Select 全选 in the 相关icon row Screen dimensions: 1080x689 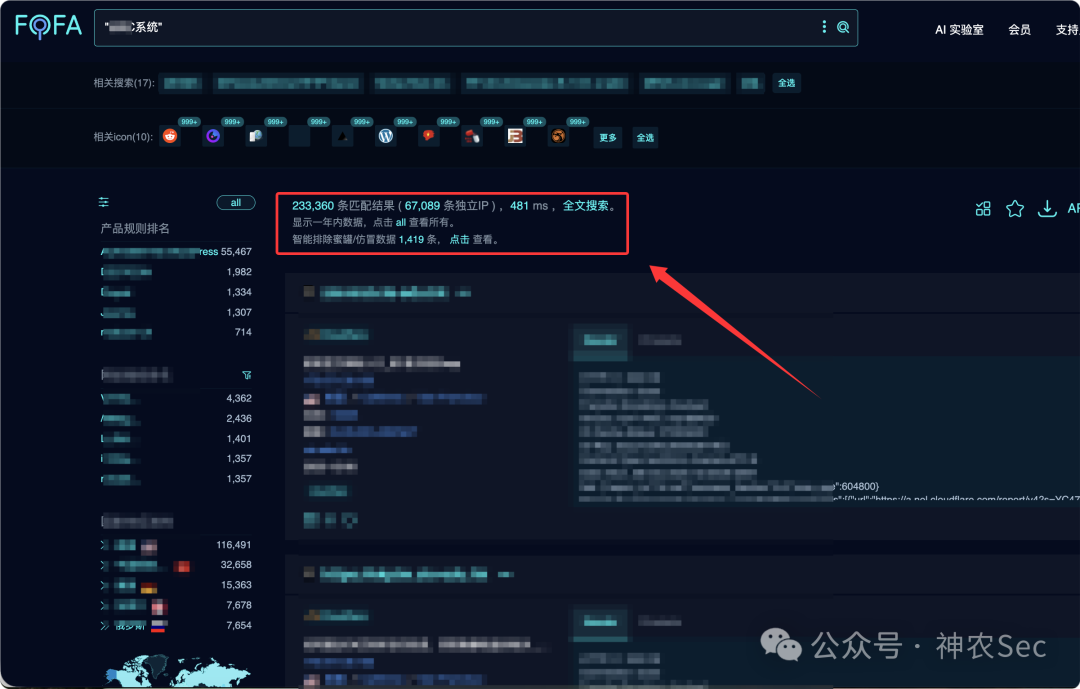click(645, 137)
